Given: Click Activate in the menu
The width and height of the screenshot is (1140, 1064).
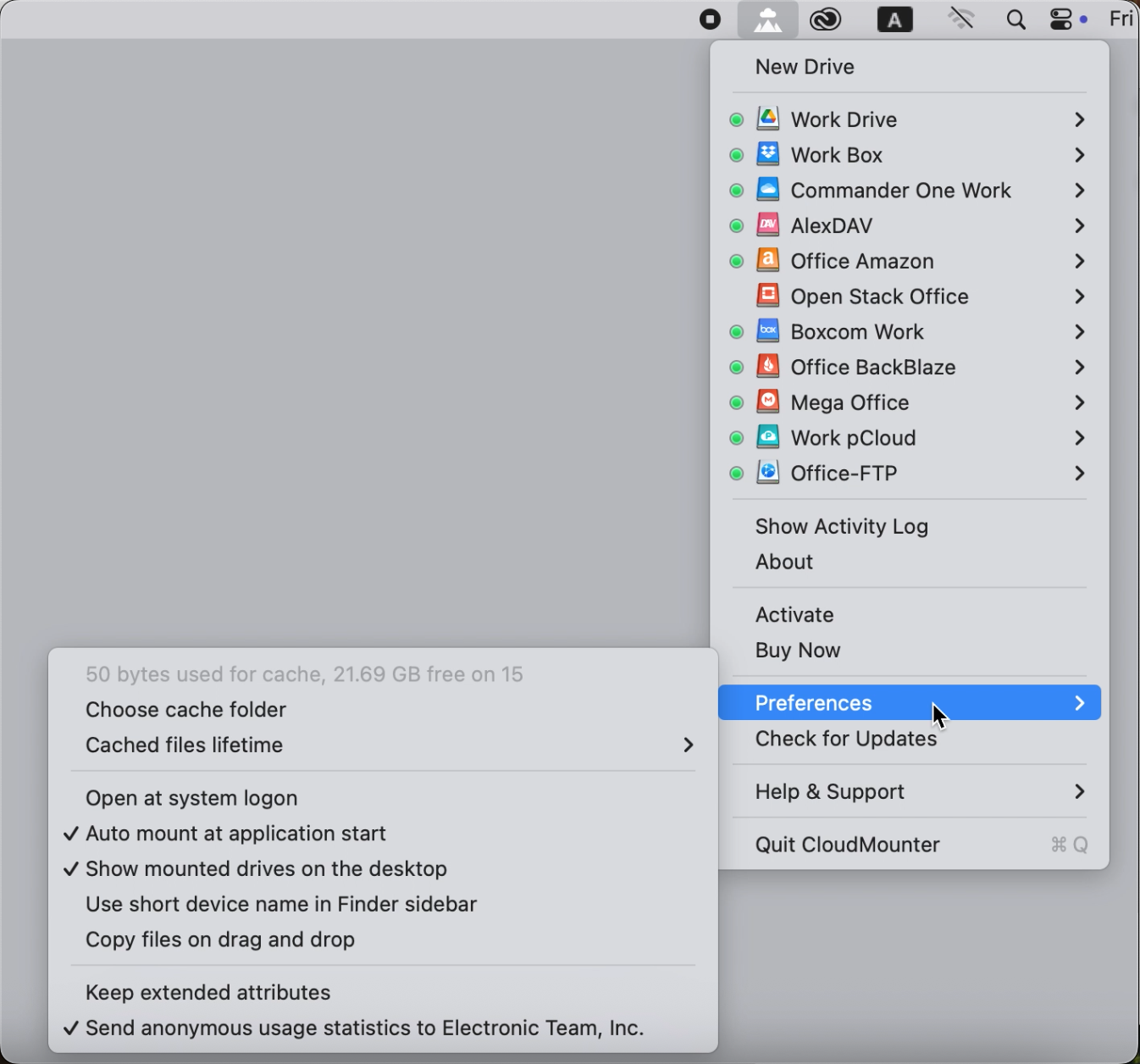Looking at the screenshot, I should coord(910,615).
